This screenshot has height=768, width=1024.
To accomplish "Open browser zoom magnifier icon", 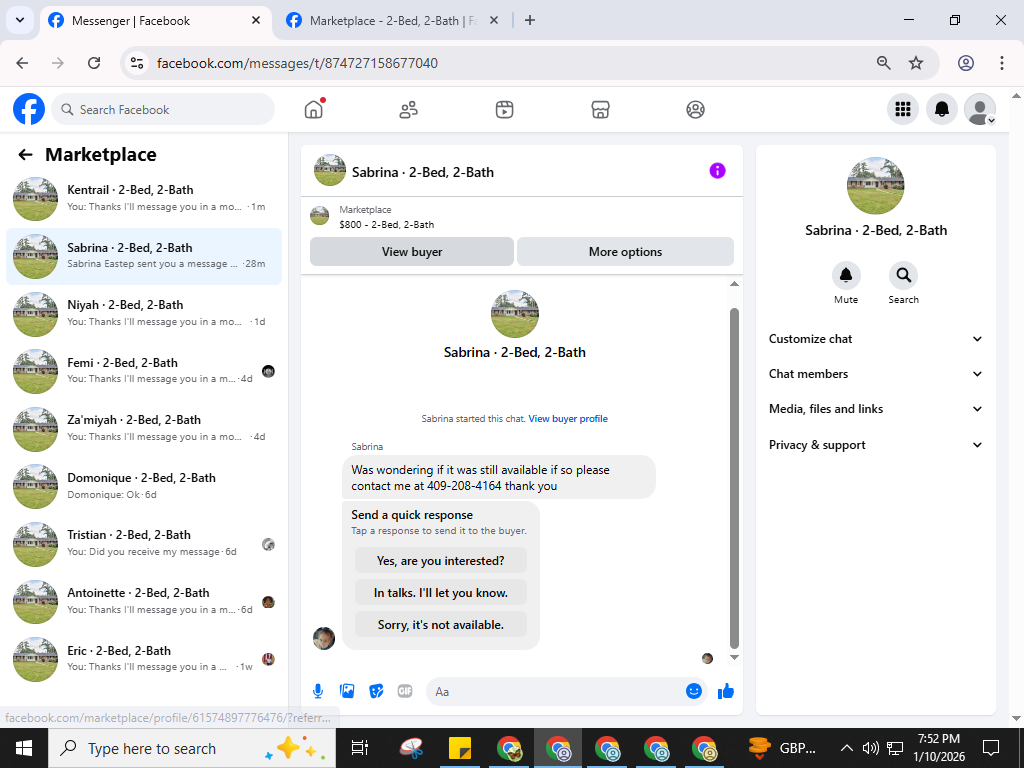I will [x=883, y=63].
